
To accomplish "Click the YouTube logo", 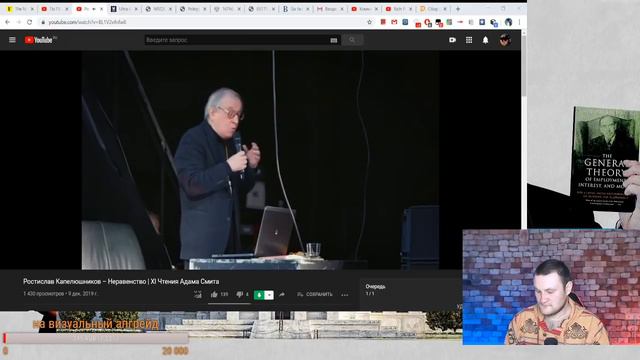I will (x=39, y=40).
